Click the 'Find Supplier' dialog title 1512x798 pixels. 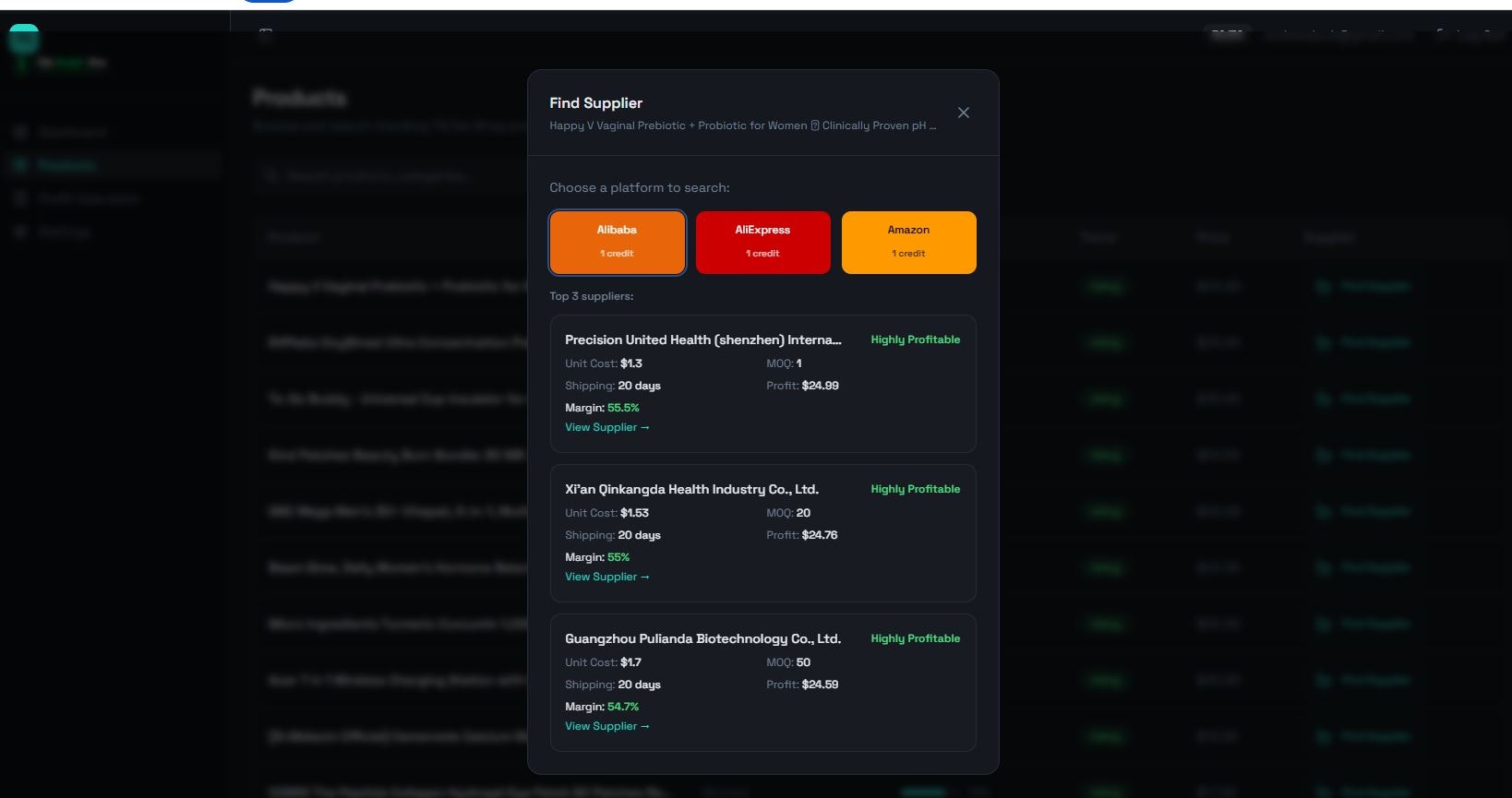596,103
